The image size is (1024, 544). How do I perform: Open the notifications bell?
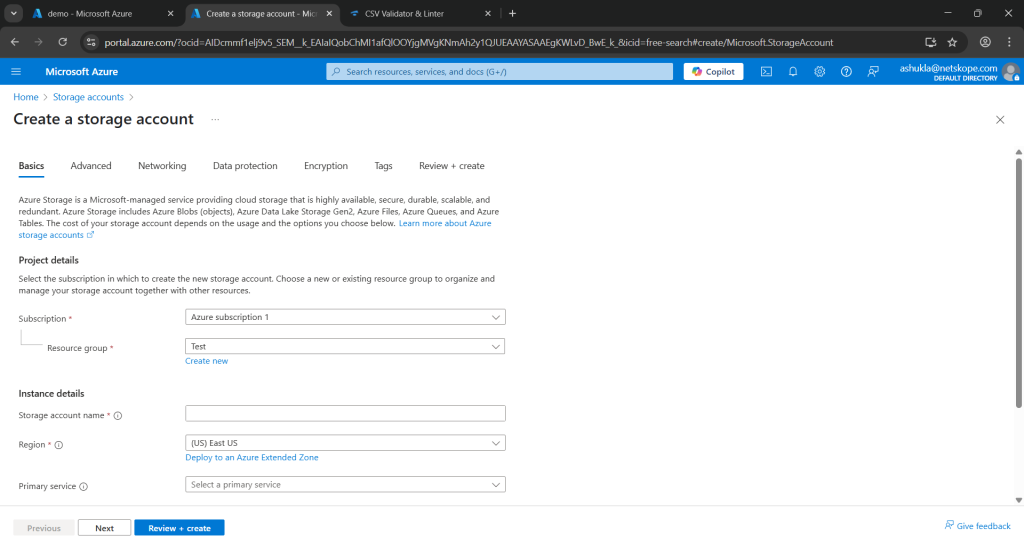[x=793, y=72]
